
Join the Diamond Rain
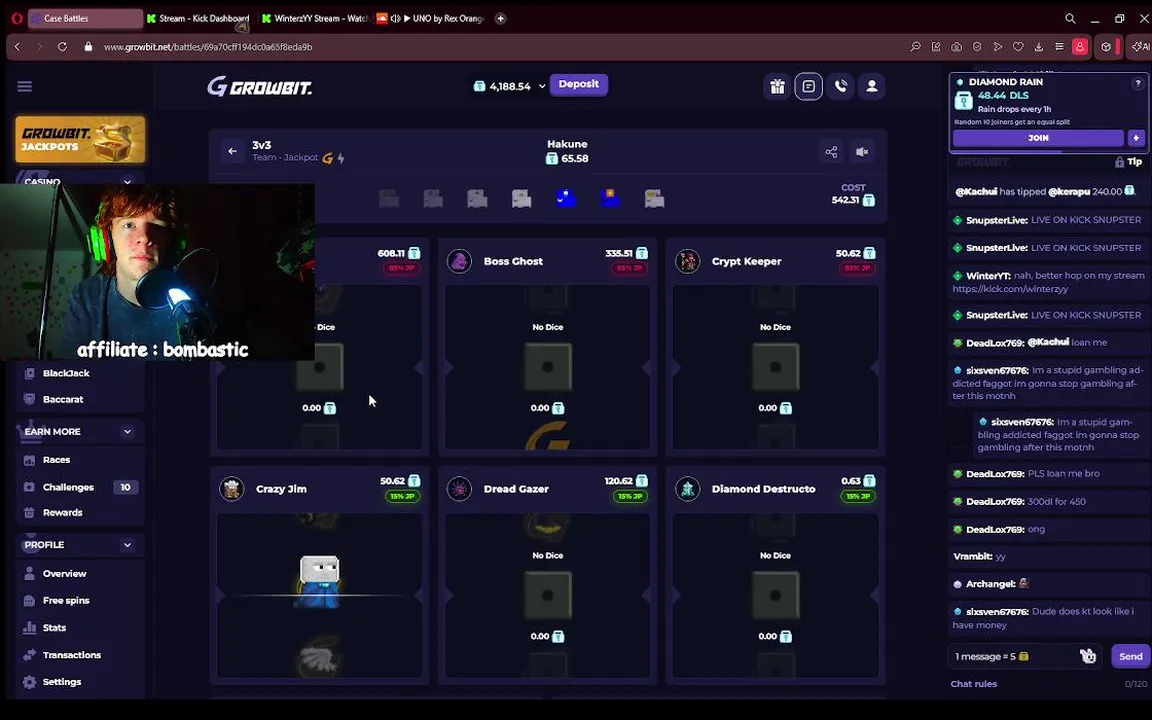pos(1038,138)
